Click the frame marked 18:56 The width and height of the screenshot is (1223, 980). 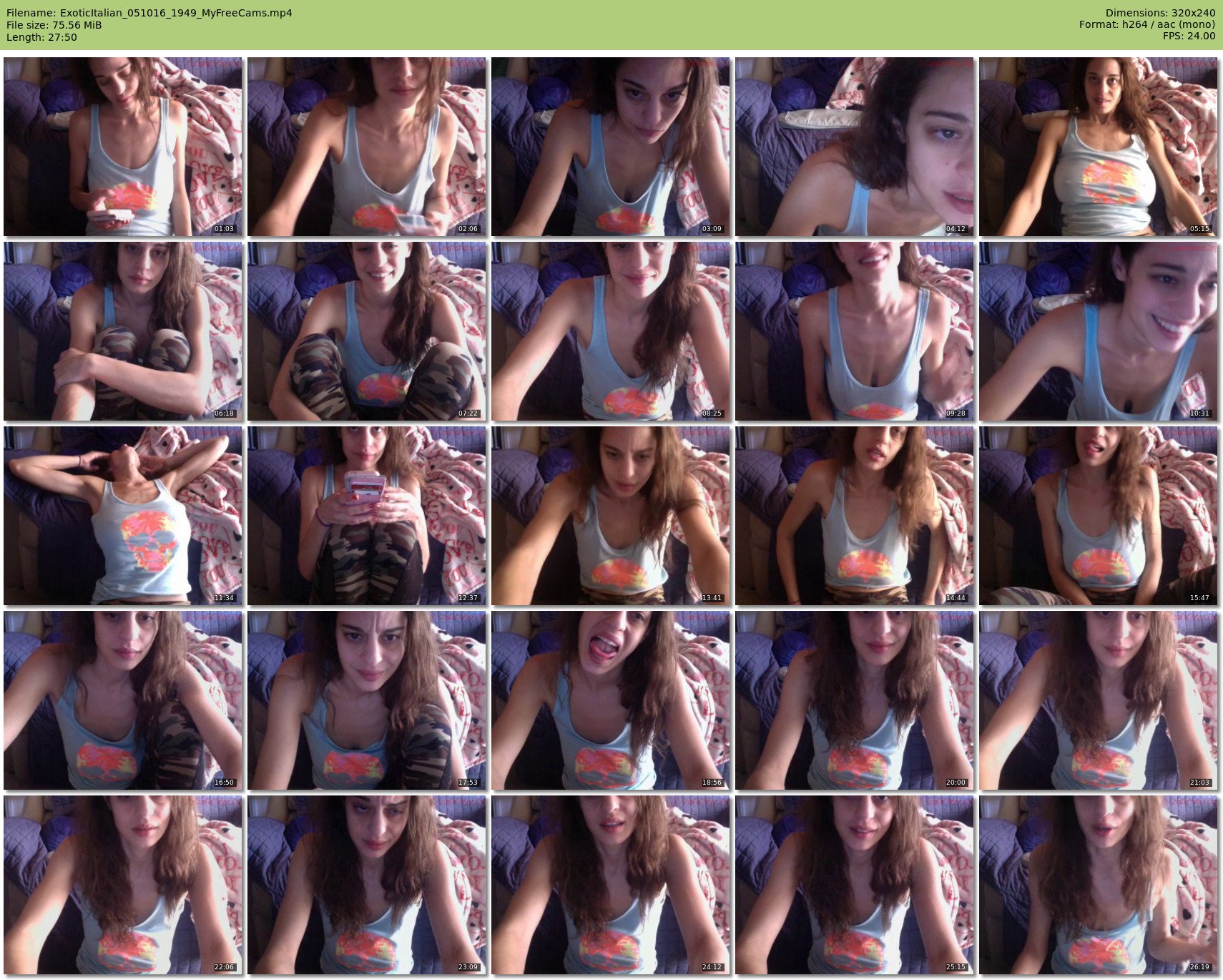pos(610,700)
